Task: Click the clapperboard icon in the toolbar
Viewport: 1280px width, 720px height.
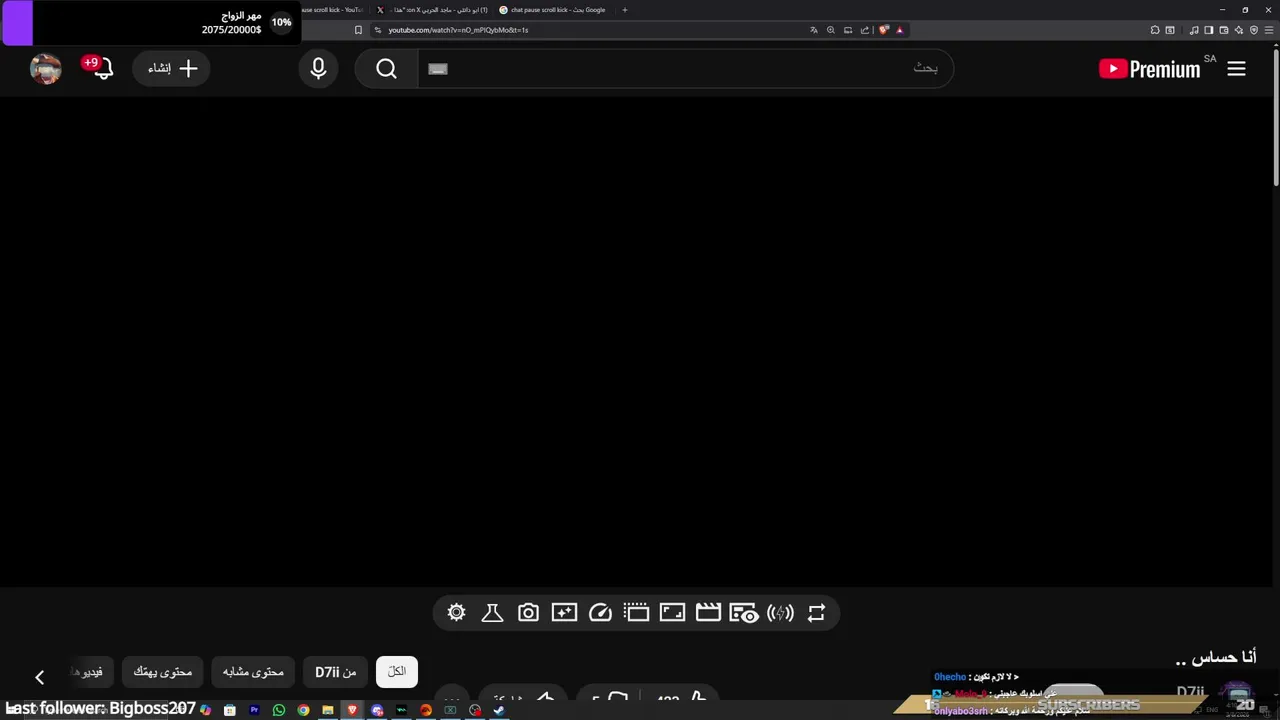Action: 708,613
